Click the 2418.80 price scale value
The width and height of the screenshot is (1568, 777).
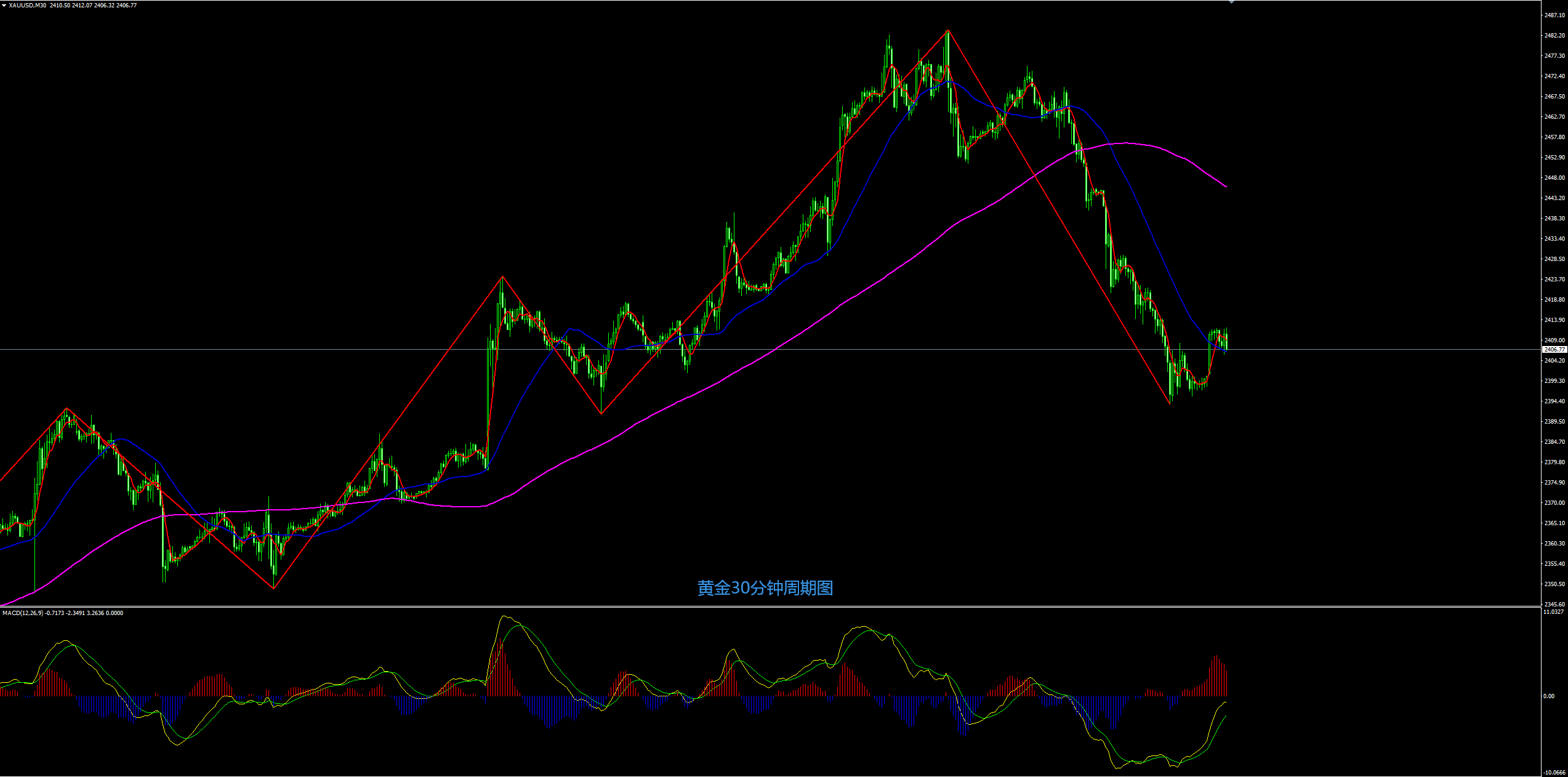1554,300
